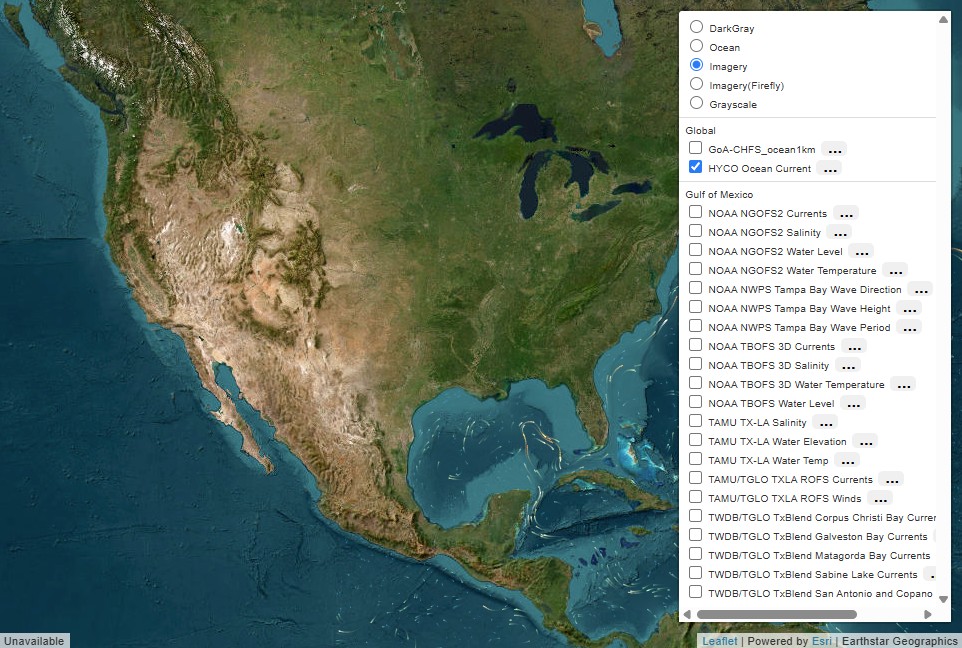Switch basemap to Grayscale
962x648 pixels.
696,103
